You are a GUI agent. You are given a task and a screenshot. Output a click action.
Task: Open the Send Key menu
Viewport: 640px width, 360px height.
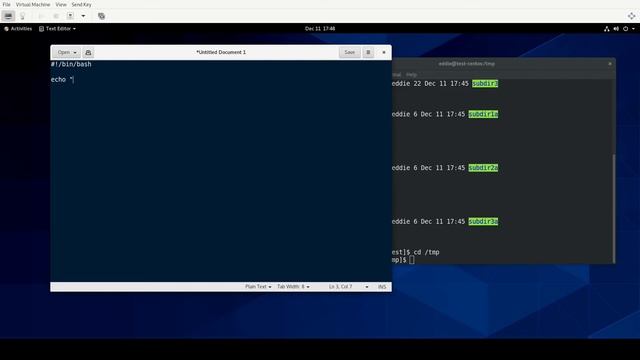pyautogui.click(x=81, y=4)
